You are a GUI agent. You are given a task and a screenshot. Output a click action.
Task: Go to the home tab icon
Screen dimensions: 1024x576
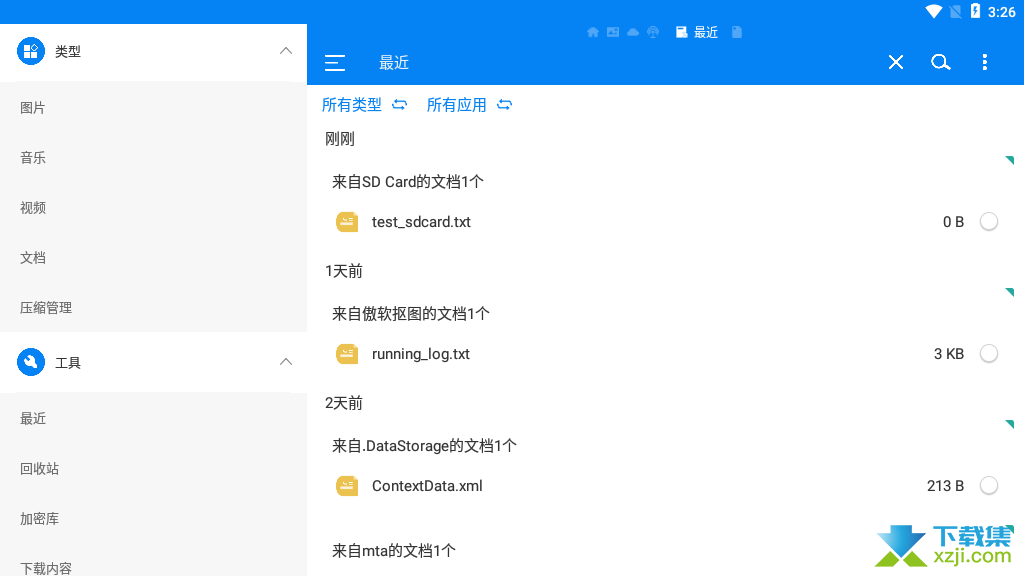coord(593,32)
